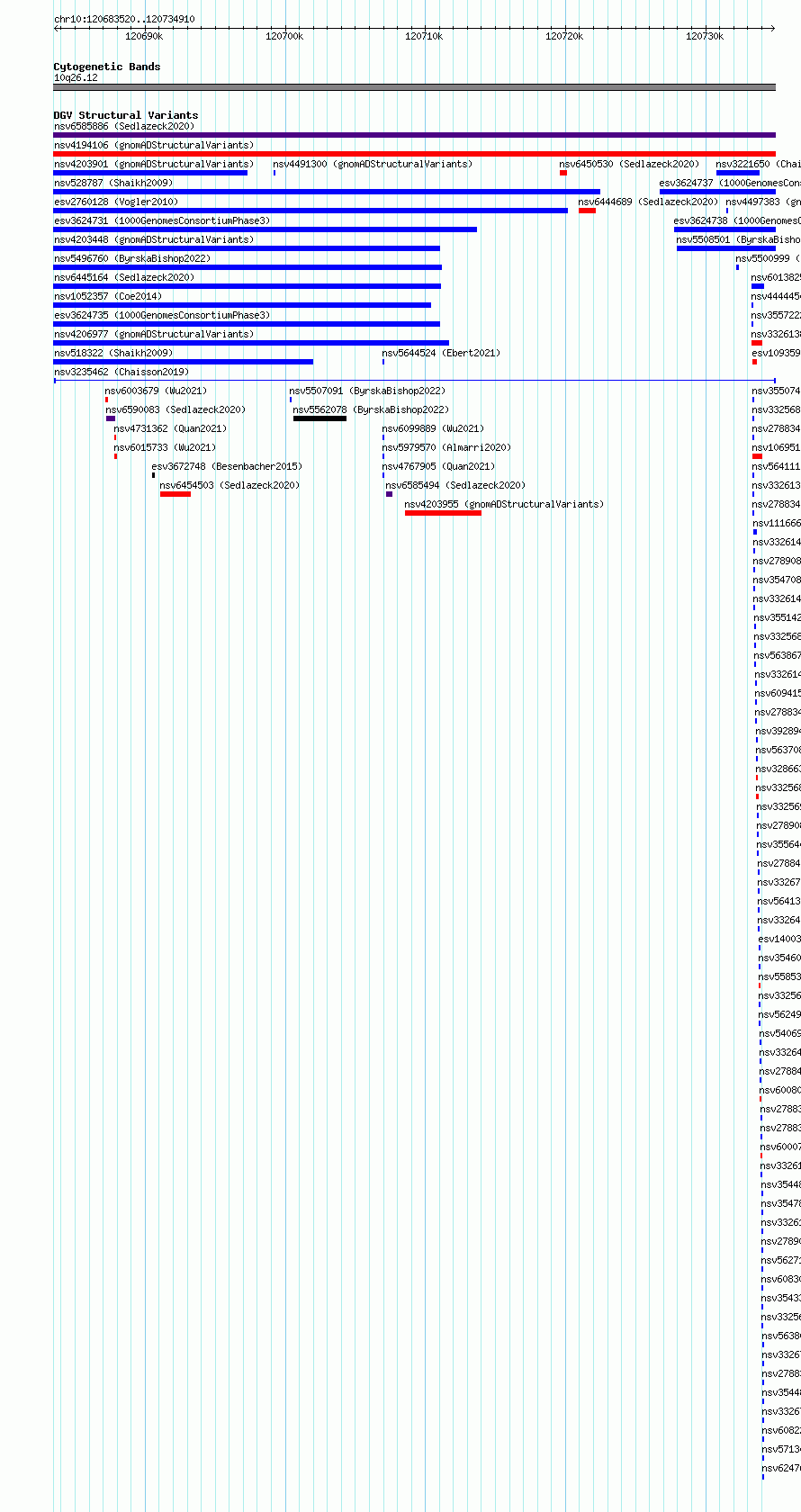The height and width of the screenshot is (1512, 801).
Task: Select the red nsv6454503 variant bar
Action: click(175, 494)
